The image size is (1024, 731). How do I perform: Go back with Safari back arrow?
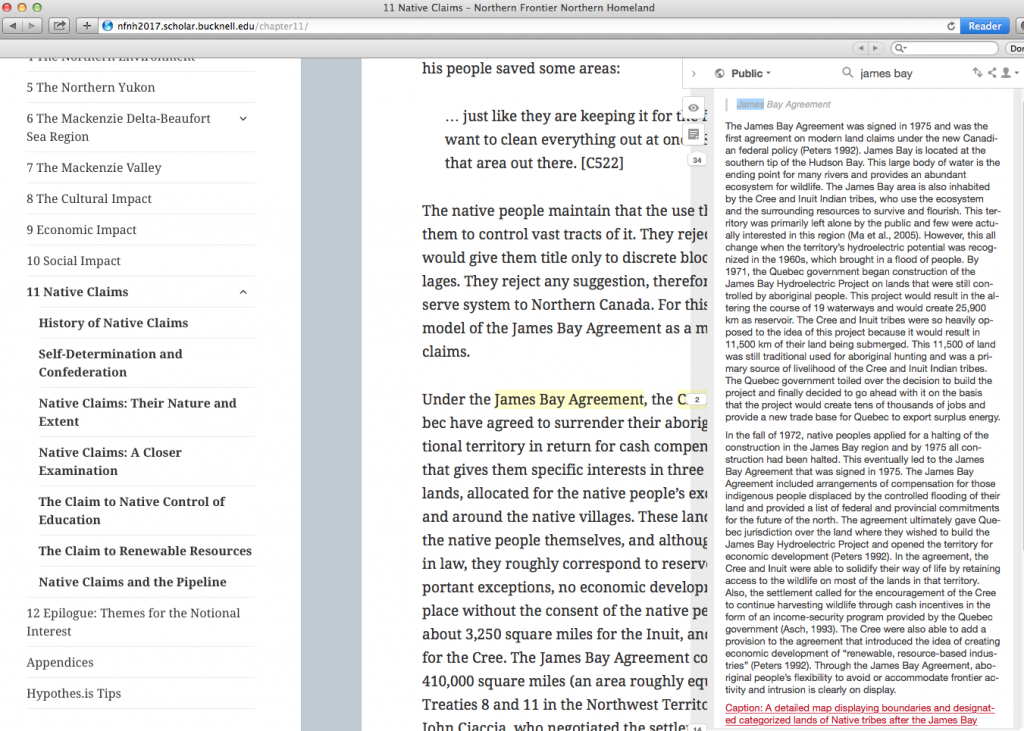(12, 25)
